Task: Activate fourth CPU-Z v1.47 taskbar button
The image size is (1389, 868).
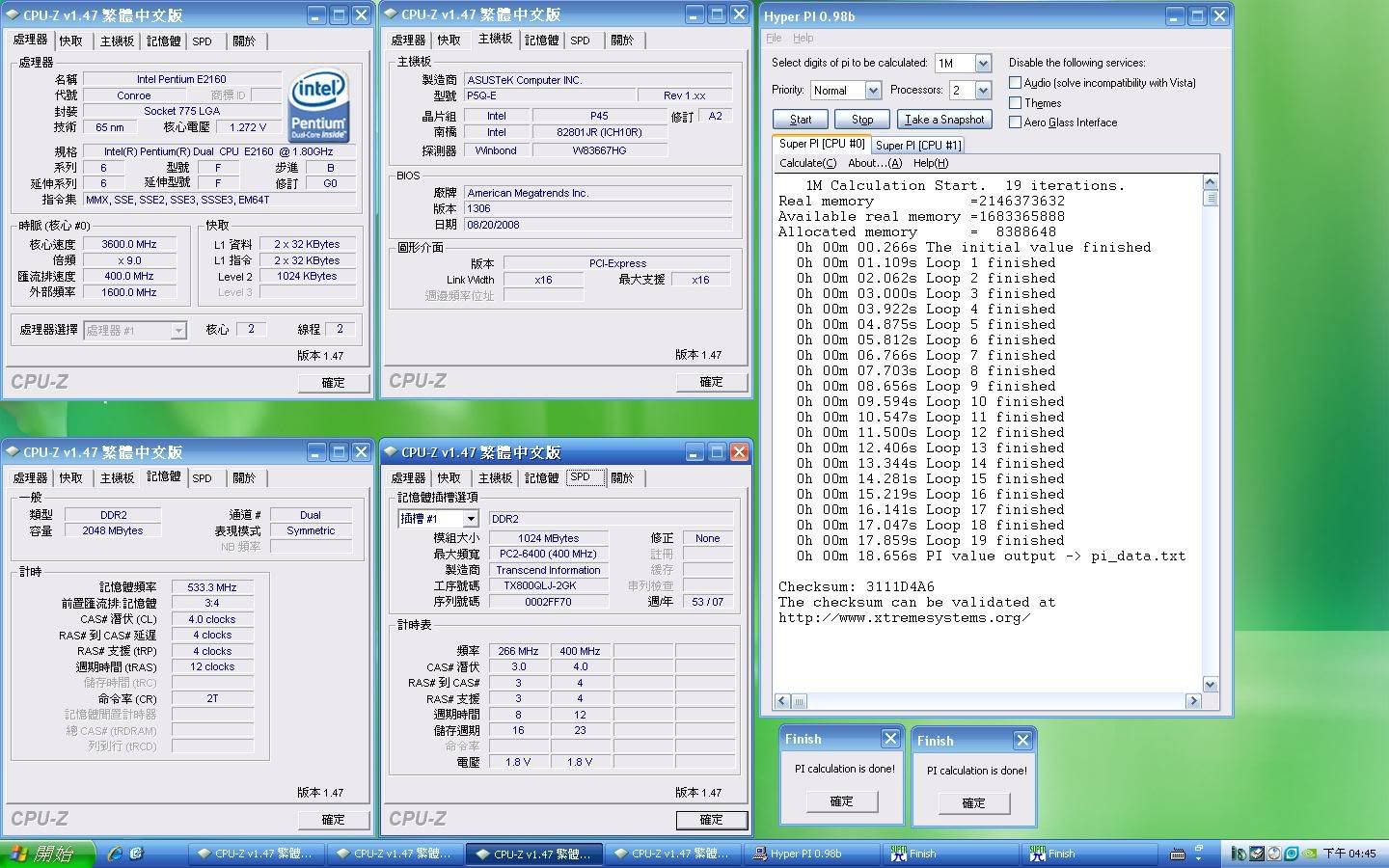Action: pyautogui.click(x=673, y=854)
